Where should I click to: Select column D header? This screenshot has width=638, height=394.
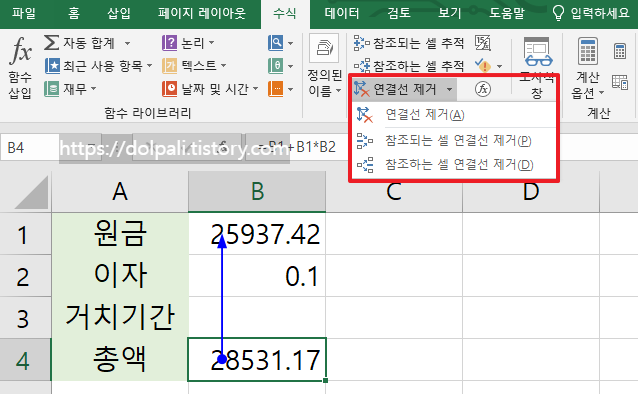tap(531, 192)
